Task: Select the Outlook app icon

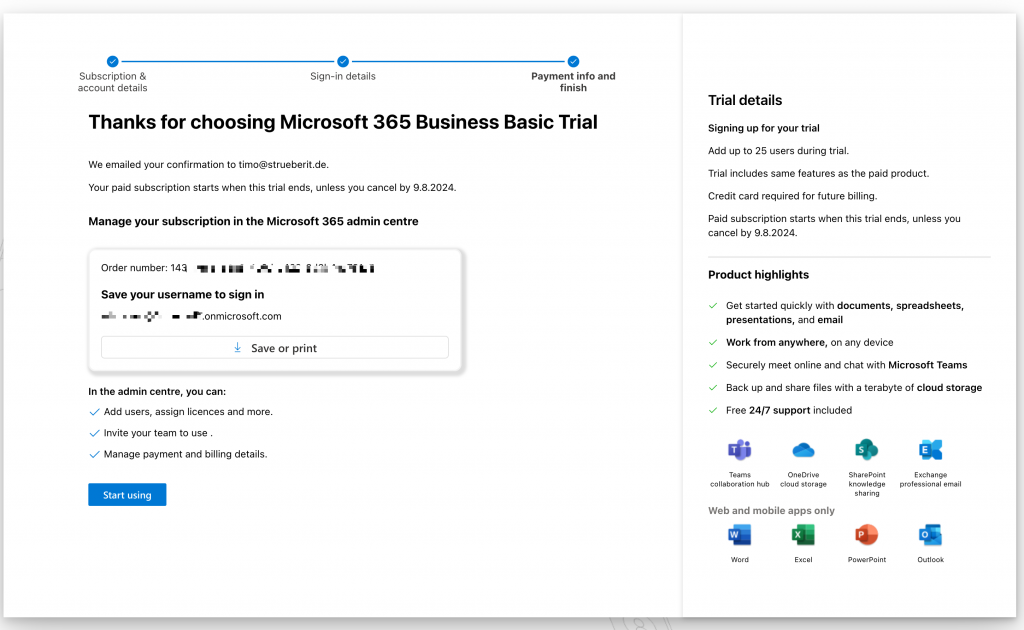Action: 930,534
